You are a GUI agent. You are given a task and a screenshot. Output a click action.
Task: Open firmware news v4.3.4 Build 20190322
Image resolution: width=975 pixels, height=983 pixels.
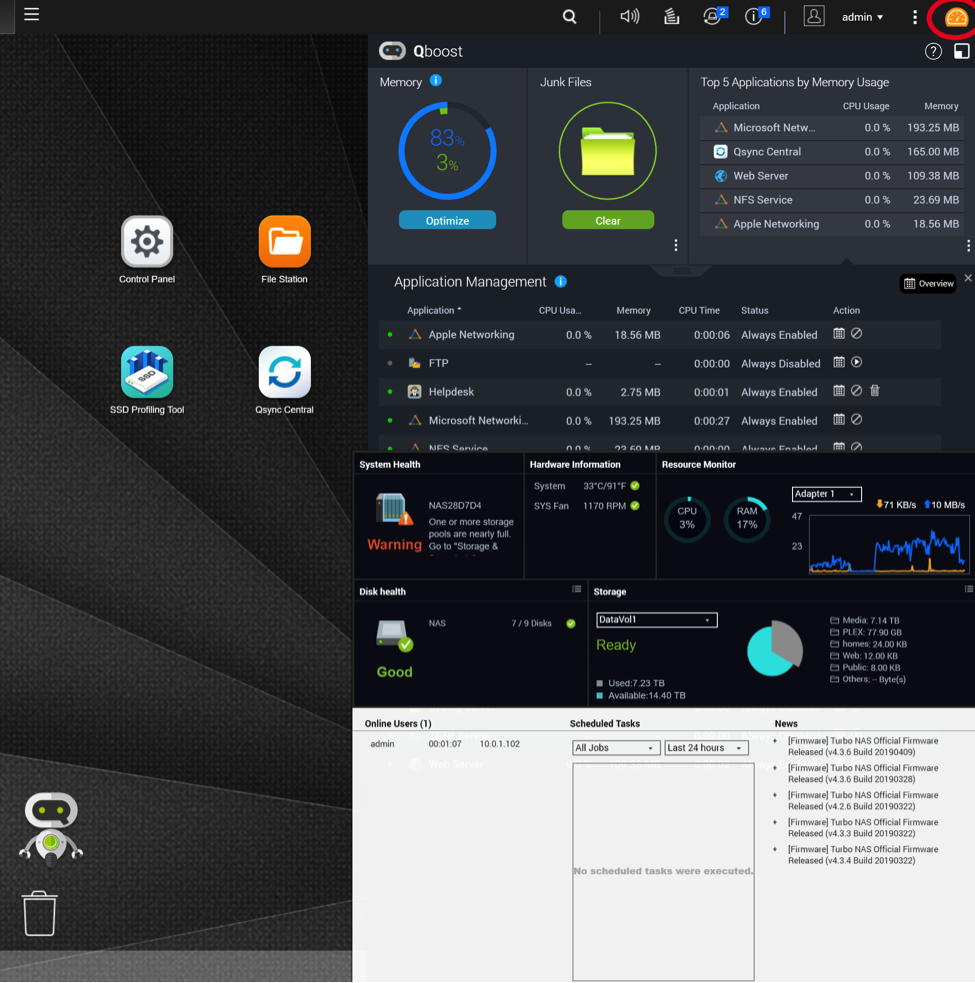pyautogui.click(x=863, y=855)
